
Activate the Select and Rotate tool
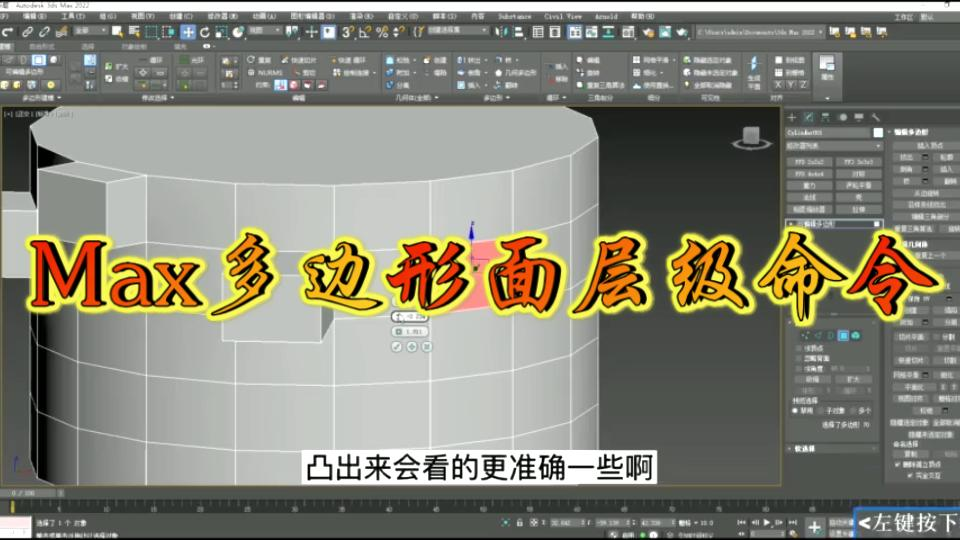(205, 32)
